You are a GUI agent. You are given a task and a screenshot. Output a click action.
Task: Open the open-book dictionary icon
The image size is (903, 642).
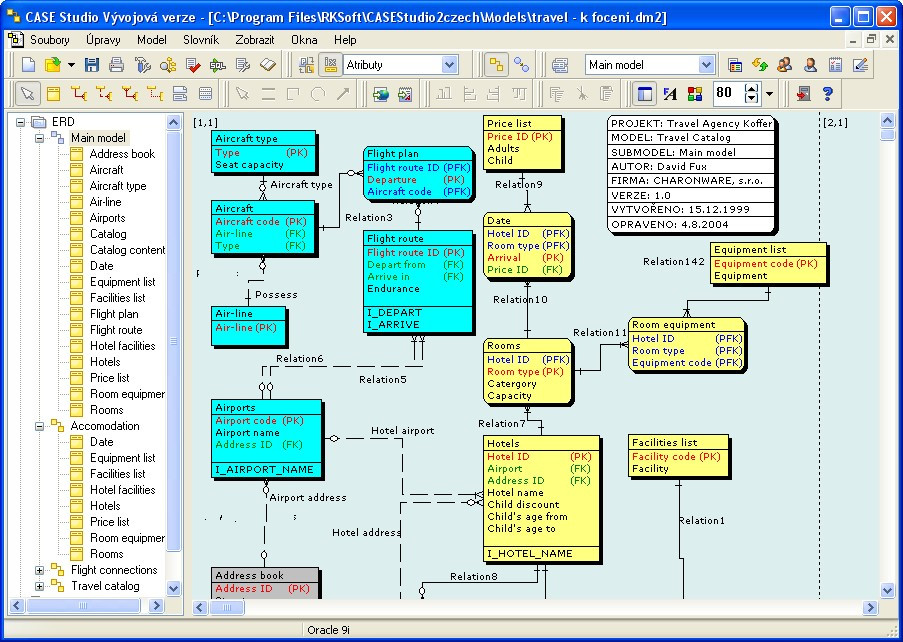268,64
